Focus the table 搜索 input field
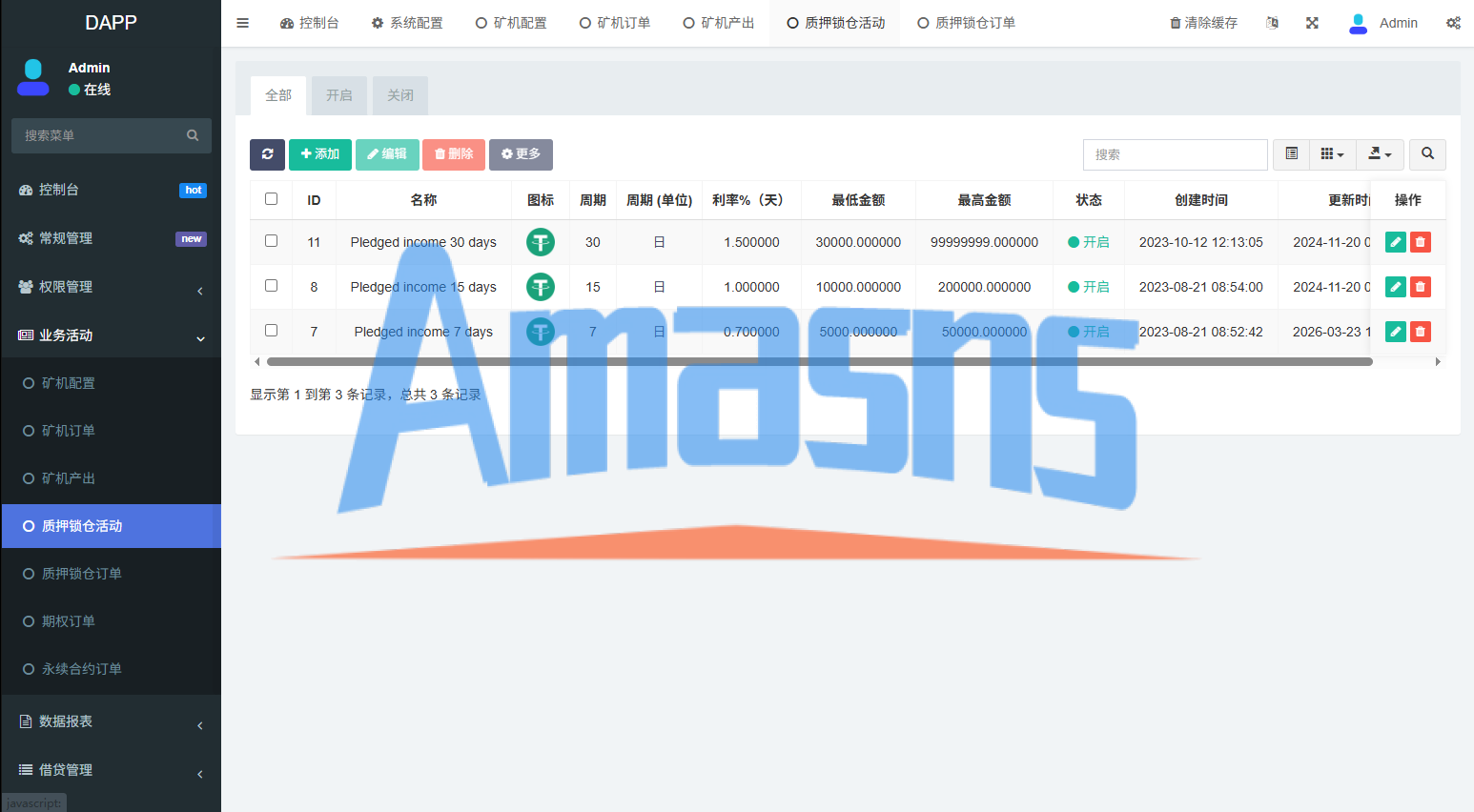This screenshot has width=1474, height=812. click(x=1175, y=154)
